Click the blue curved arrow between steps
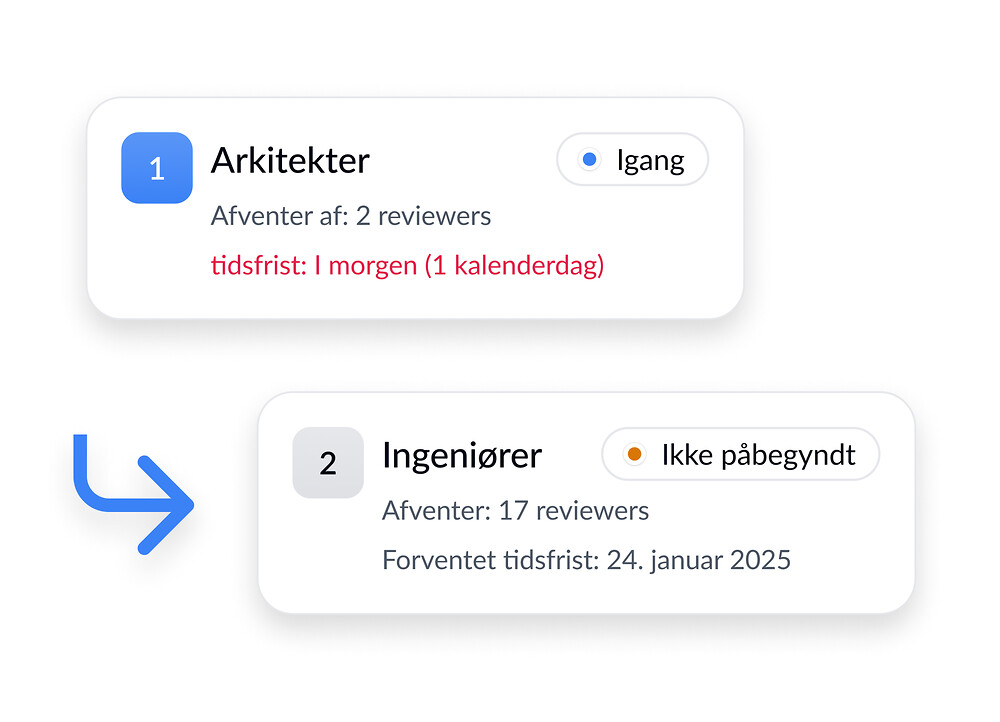 133,494
